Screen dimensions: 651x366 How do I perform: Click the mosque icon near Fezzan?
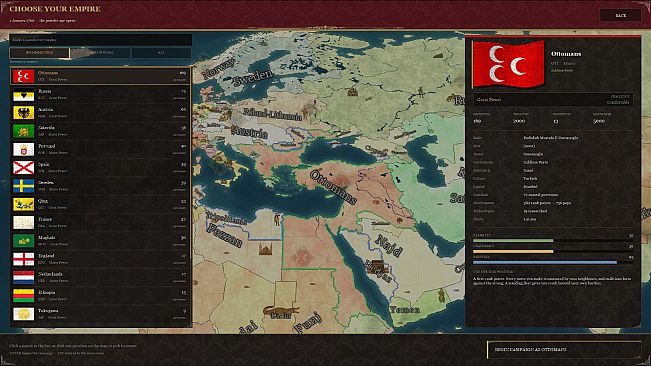(x=265, y=249)
